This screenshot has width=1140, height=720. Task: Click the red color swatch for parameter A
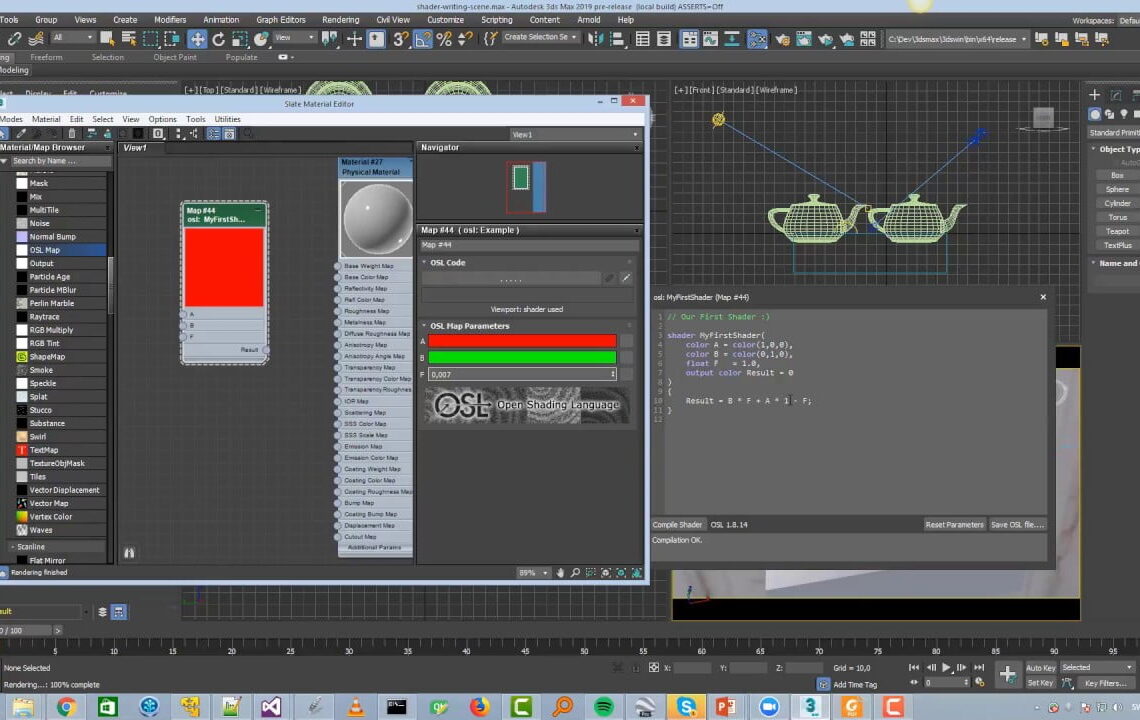tap(522, 341)
